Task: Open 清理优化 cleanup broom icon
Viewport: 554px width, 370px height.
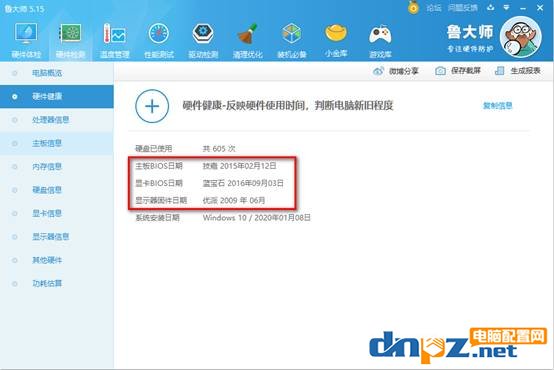Action: tap(247, 34)
